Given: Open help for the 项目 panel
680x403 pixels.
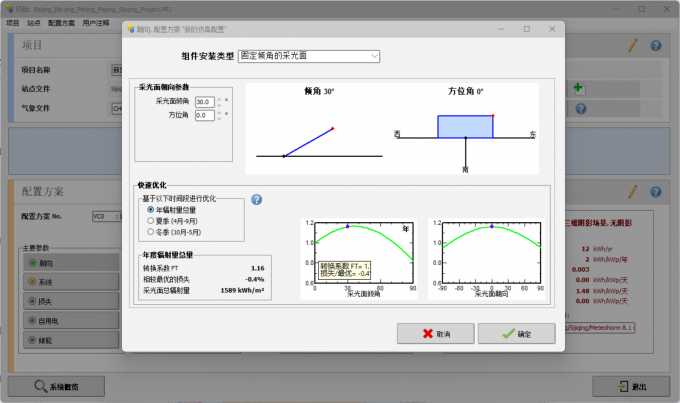Looking at the screenshot, I should (x=656, y=46).
